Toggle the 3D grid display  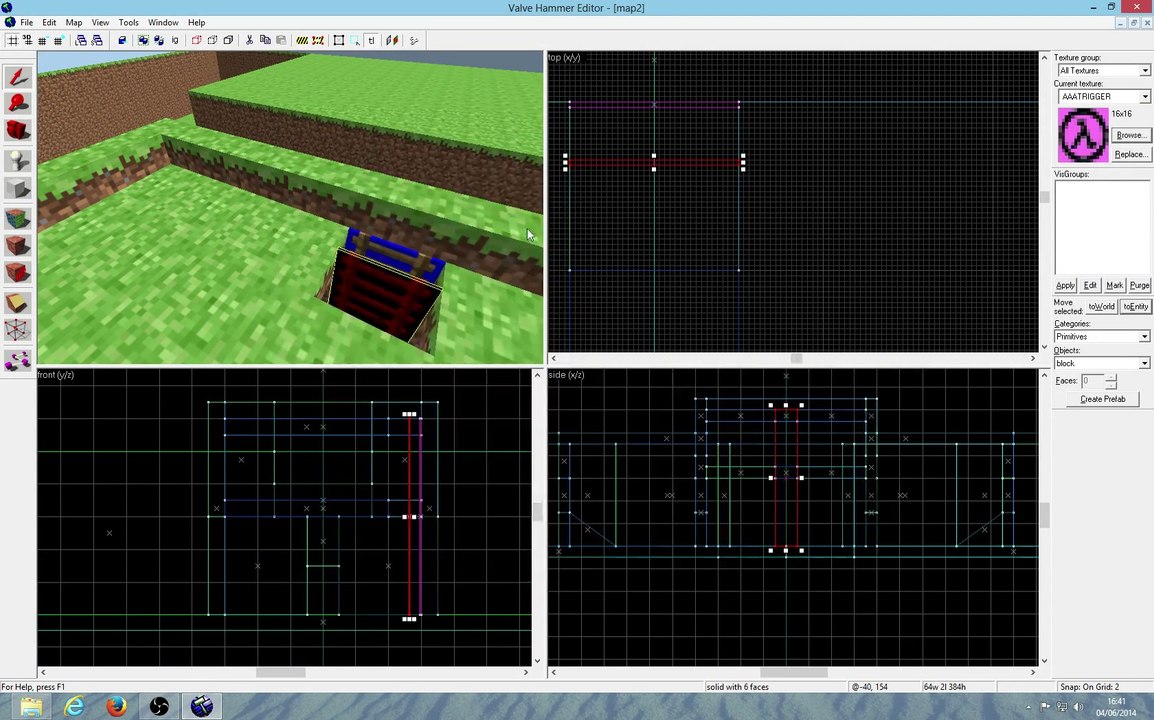(x=27, y=40)
